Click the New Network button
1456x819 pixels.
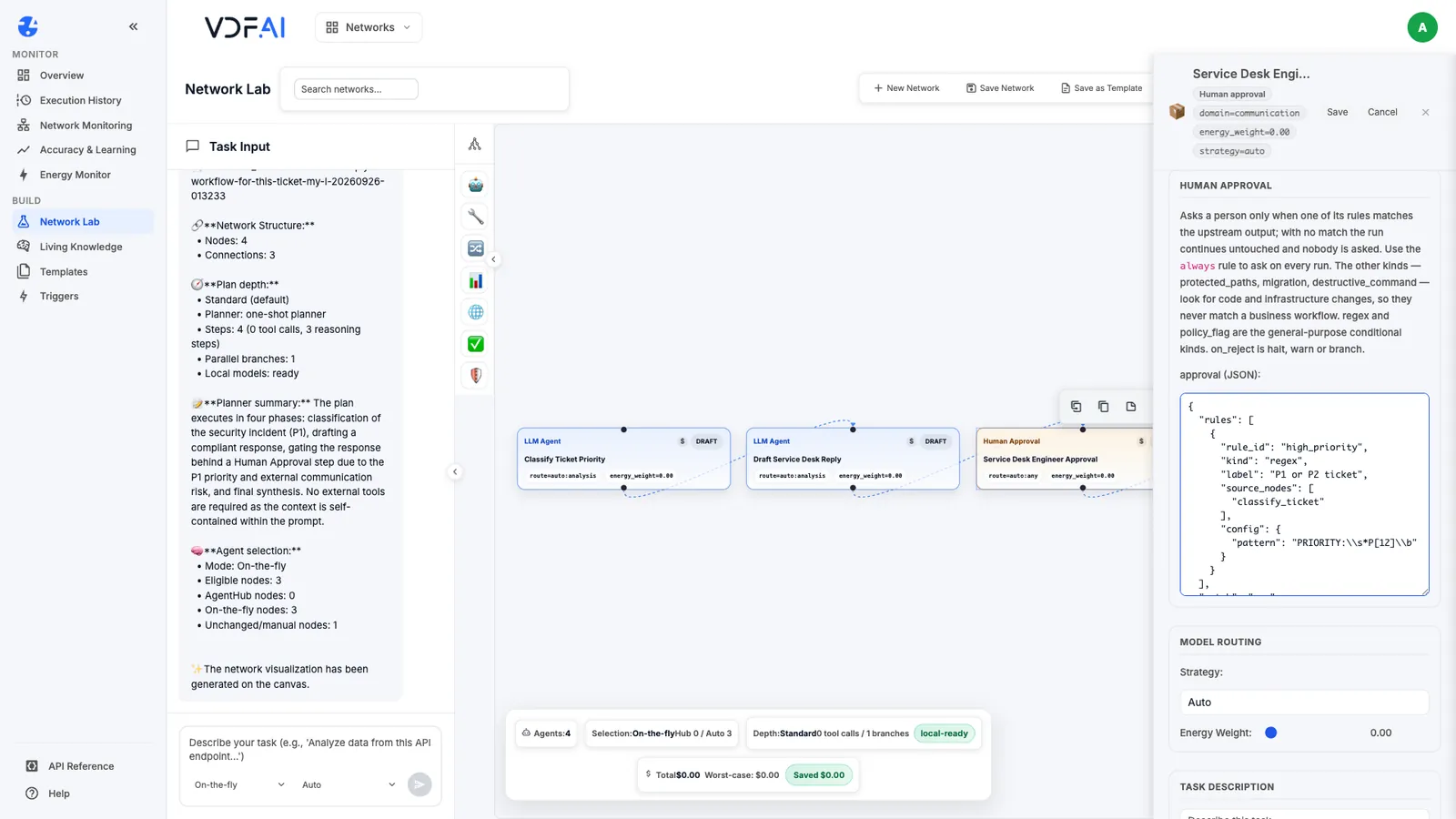906,88
